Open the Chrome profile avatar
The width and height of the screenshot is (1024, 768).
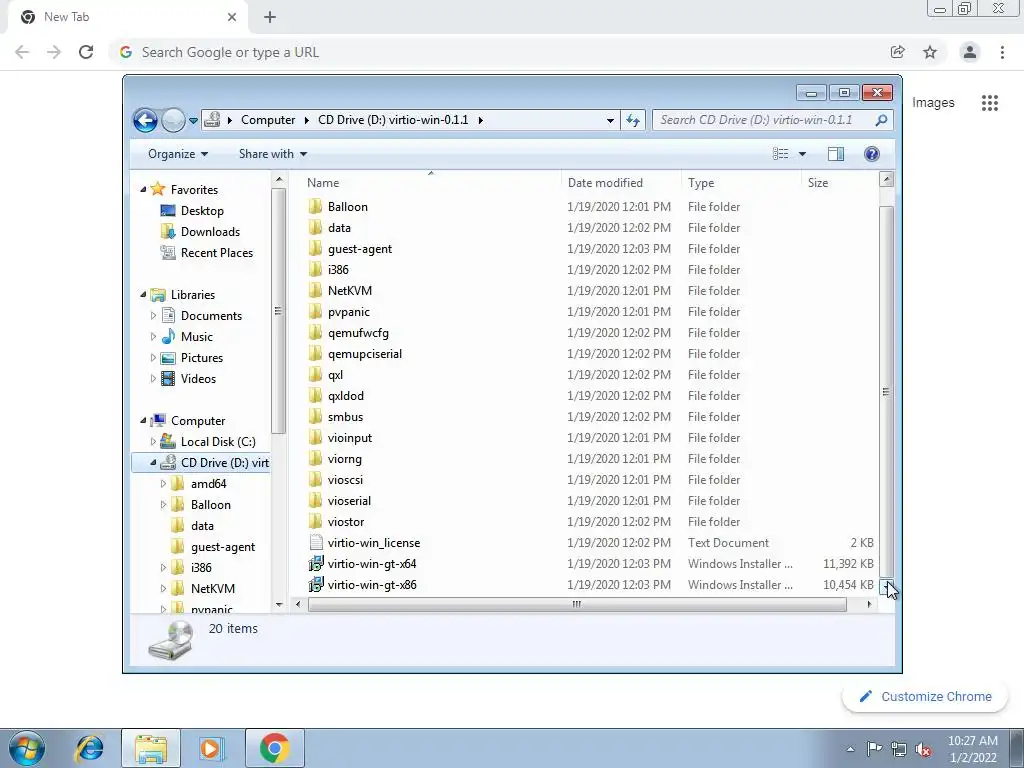pos(970,52)
